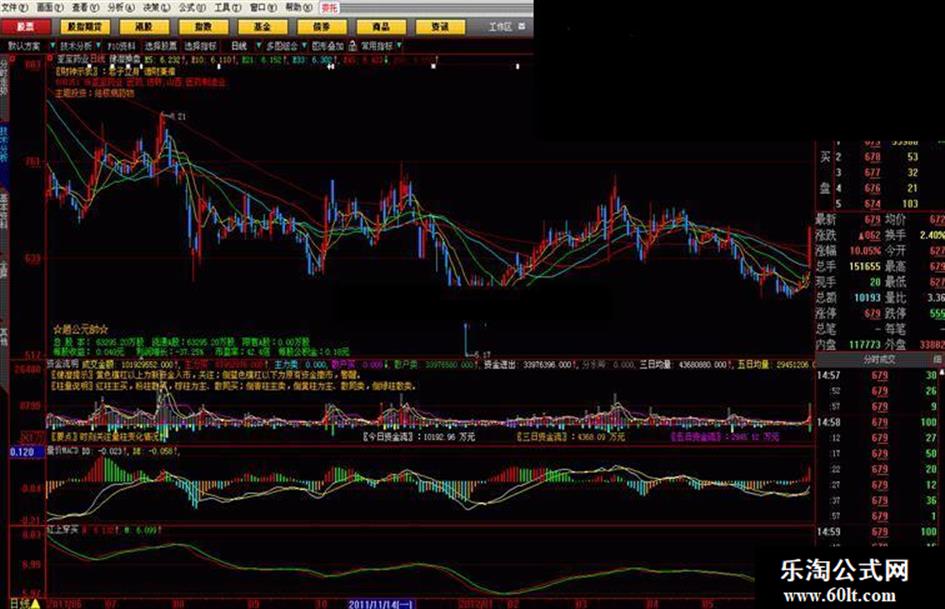Click the 今日资金流 10192.96 万元 text
This screenshot has width=945, height=609.
(418, 436)
